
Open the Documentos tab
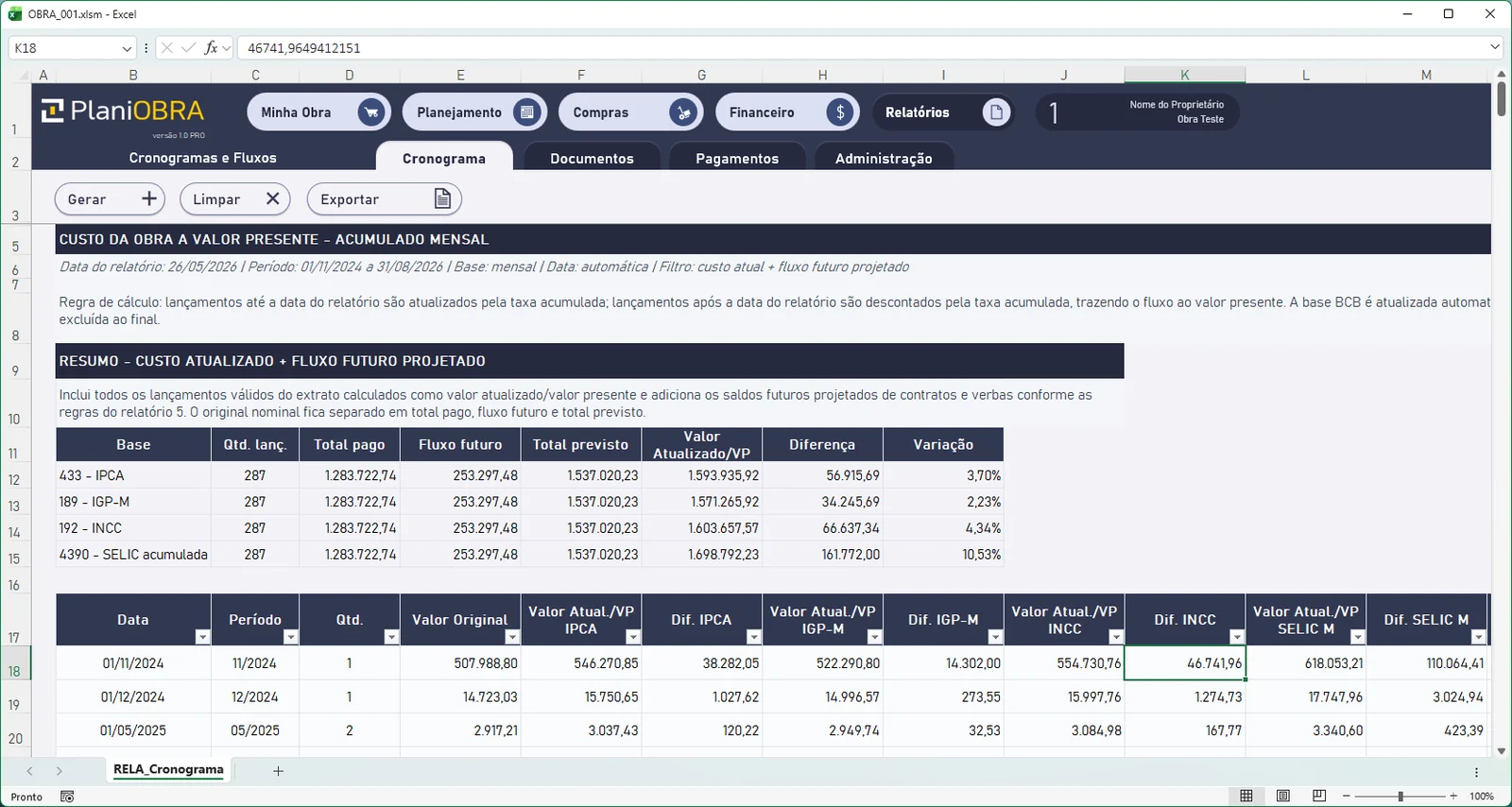[x=593, y=157]
